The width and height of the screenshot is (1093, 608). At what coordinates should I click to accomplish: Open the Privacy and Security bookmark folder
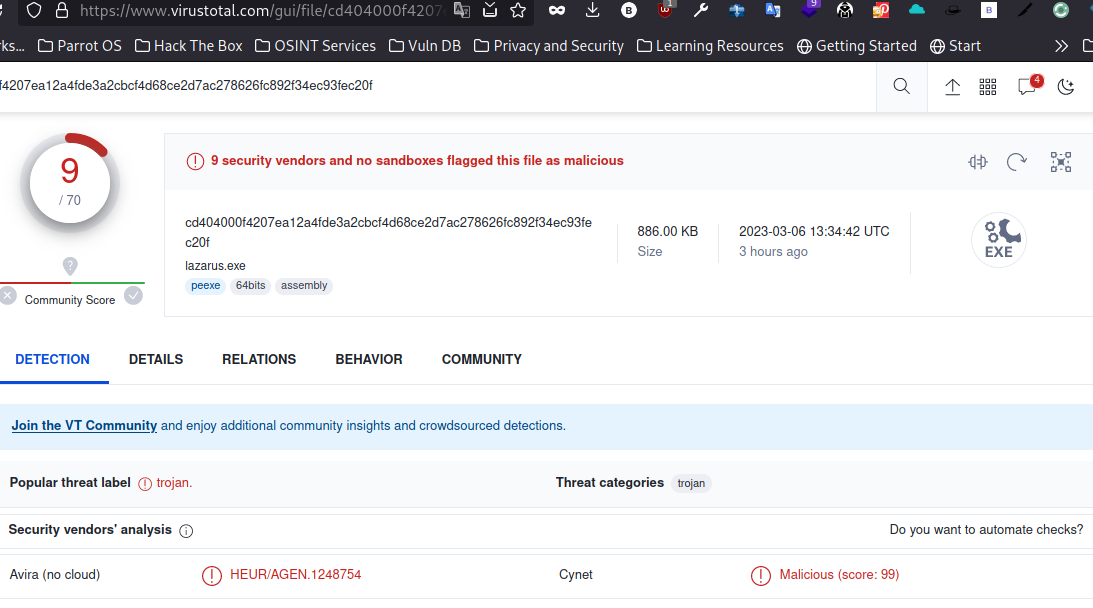pyautogui.click(x=549, y=46)
